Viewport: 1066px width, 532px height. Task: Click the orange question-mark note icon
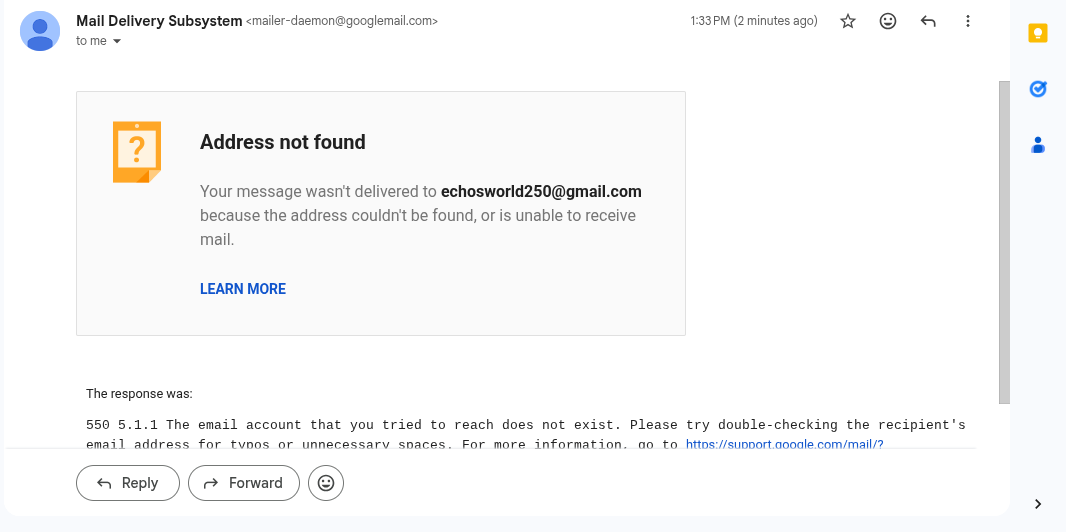pos(136,152)
